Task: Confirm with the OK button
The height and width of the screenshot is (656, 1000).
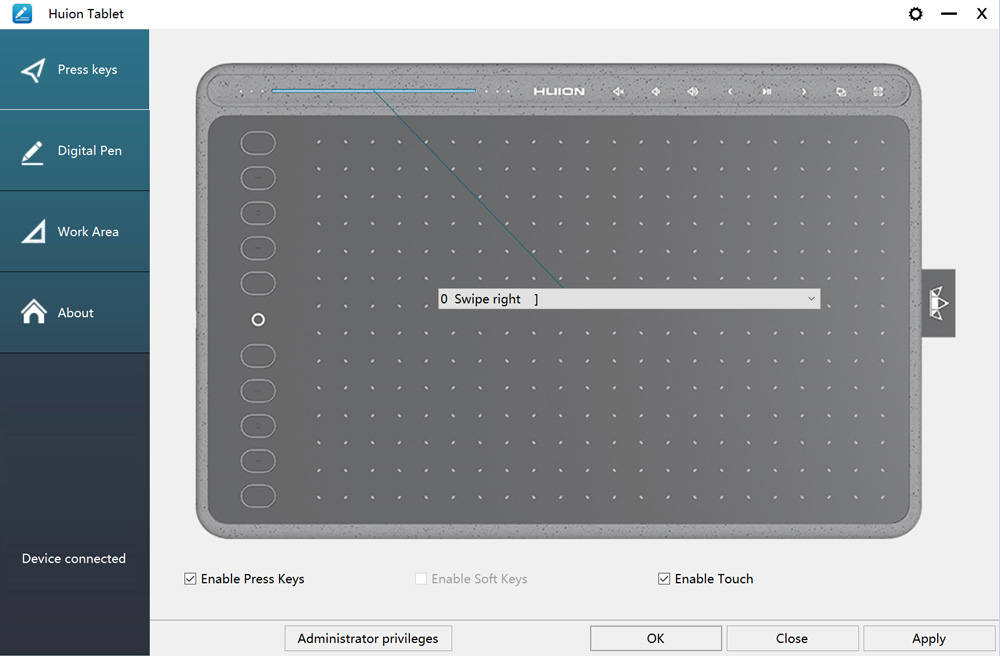Action: (656, 638)
